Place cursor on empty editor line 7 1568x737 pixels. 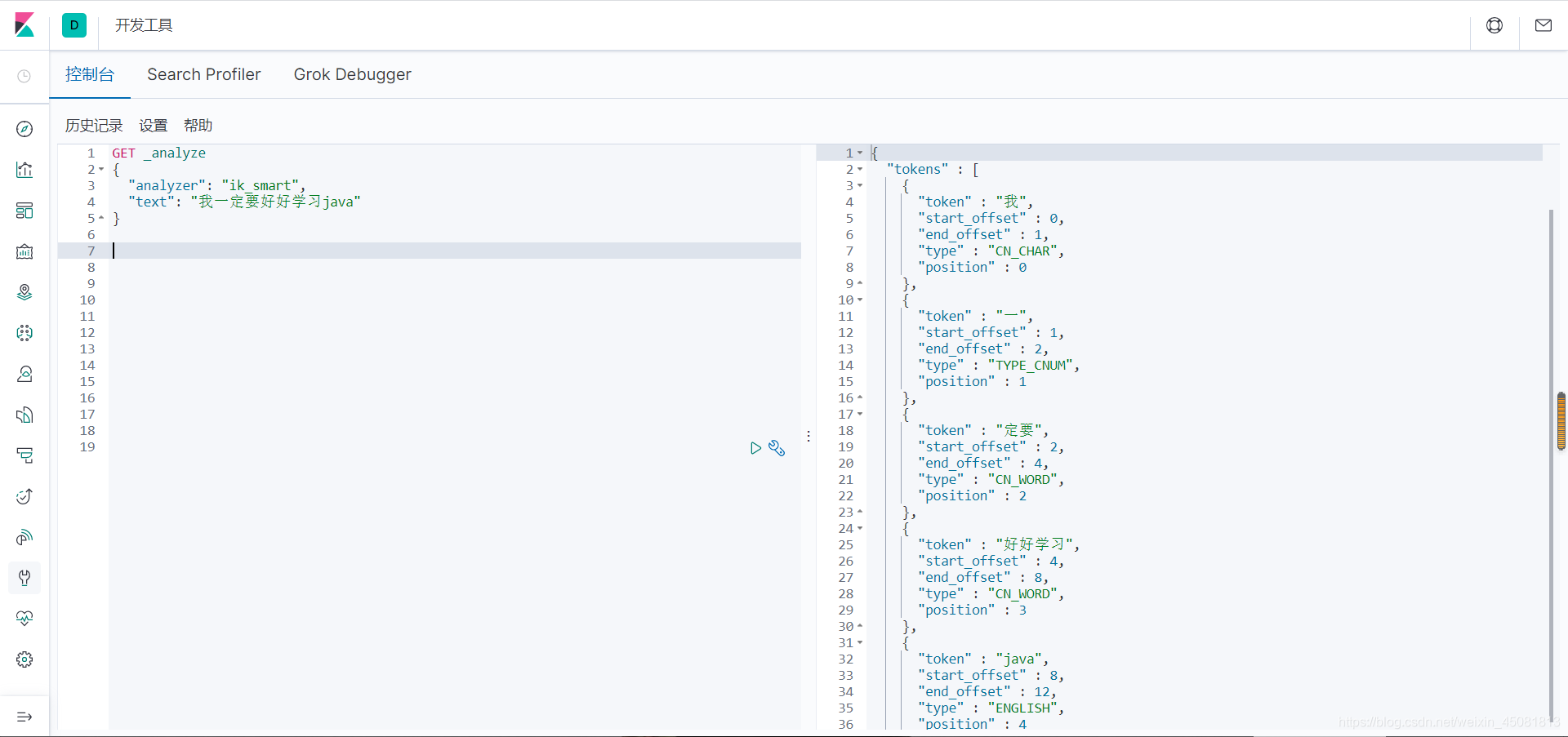(455, 251)
